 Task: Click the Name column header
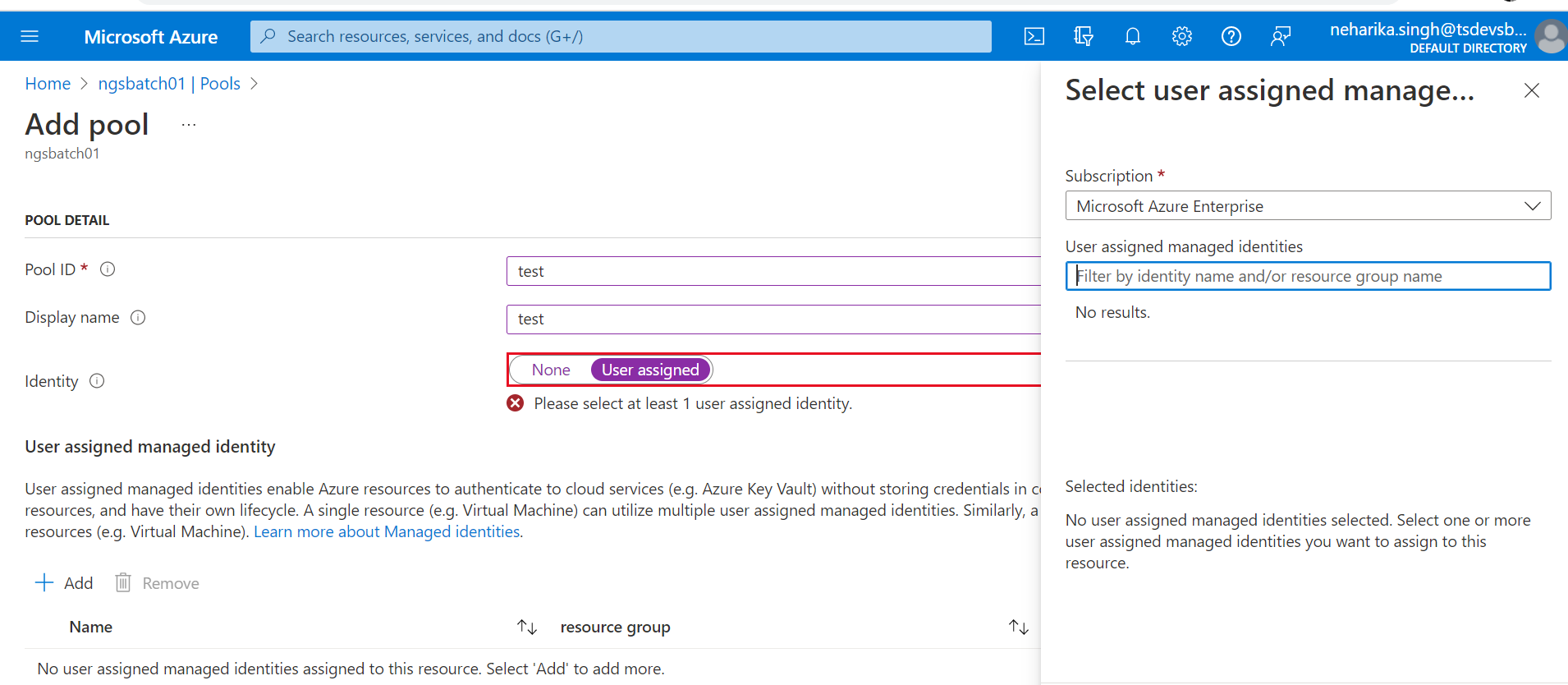[90, 628]
